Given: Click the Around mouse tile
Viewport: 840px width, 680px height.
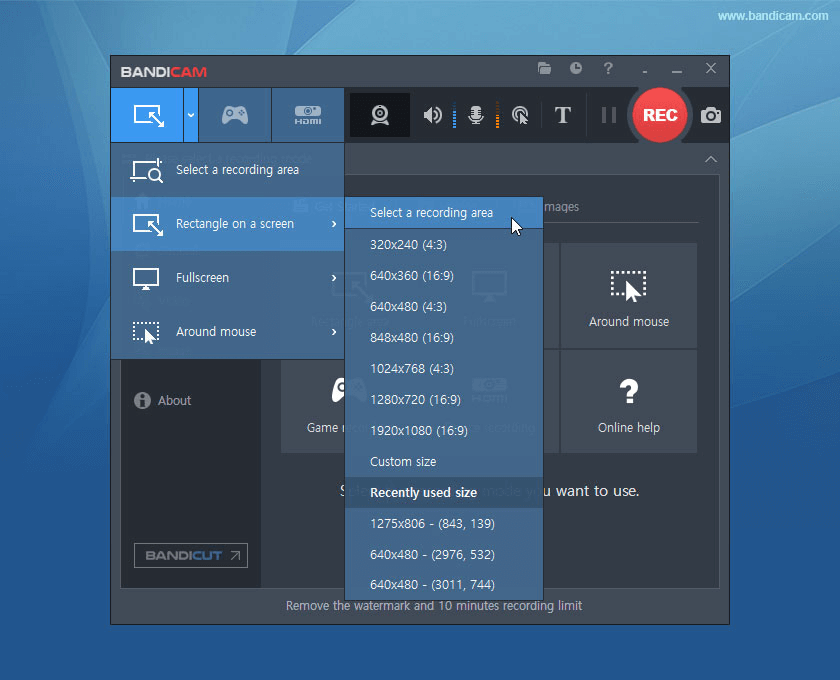Looking at the screenshot, I should tap(628, 296).
